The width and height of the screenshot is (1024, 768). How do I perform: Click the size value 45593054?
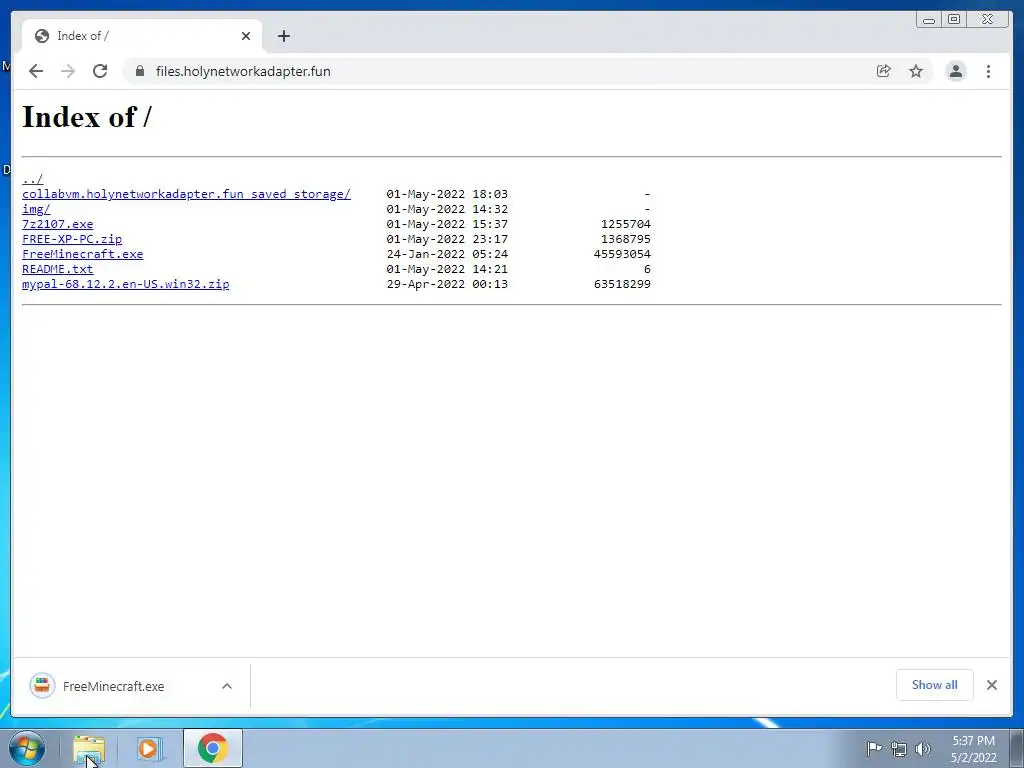pyautogui.click(x=622, y=254)
